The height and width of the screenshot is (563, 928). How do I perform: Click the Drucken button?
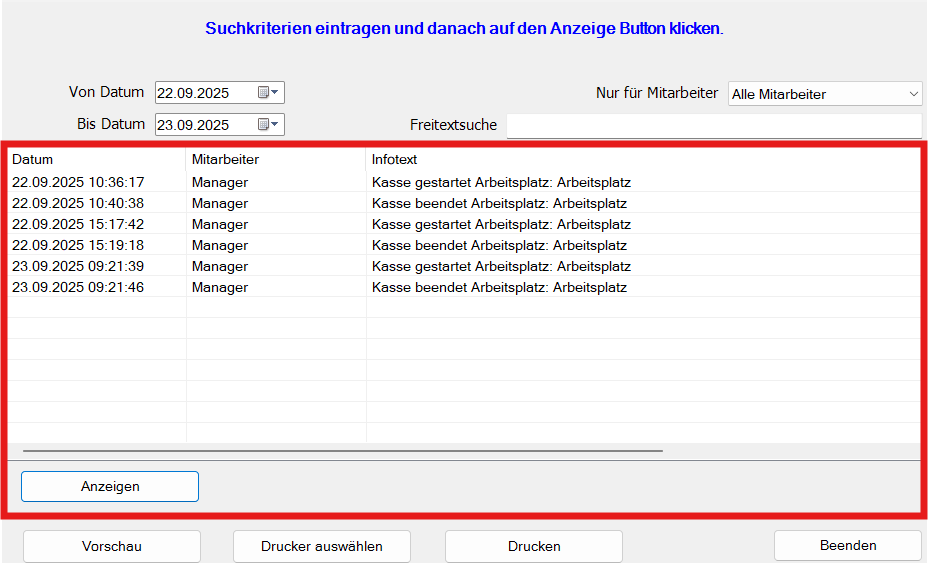coord(534,546)
